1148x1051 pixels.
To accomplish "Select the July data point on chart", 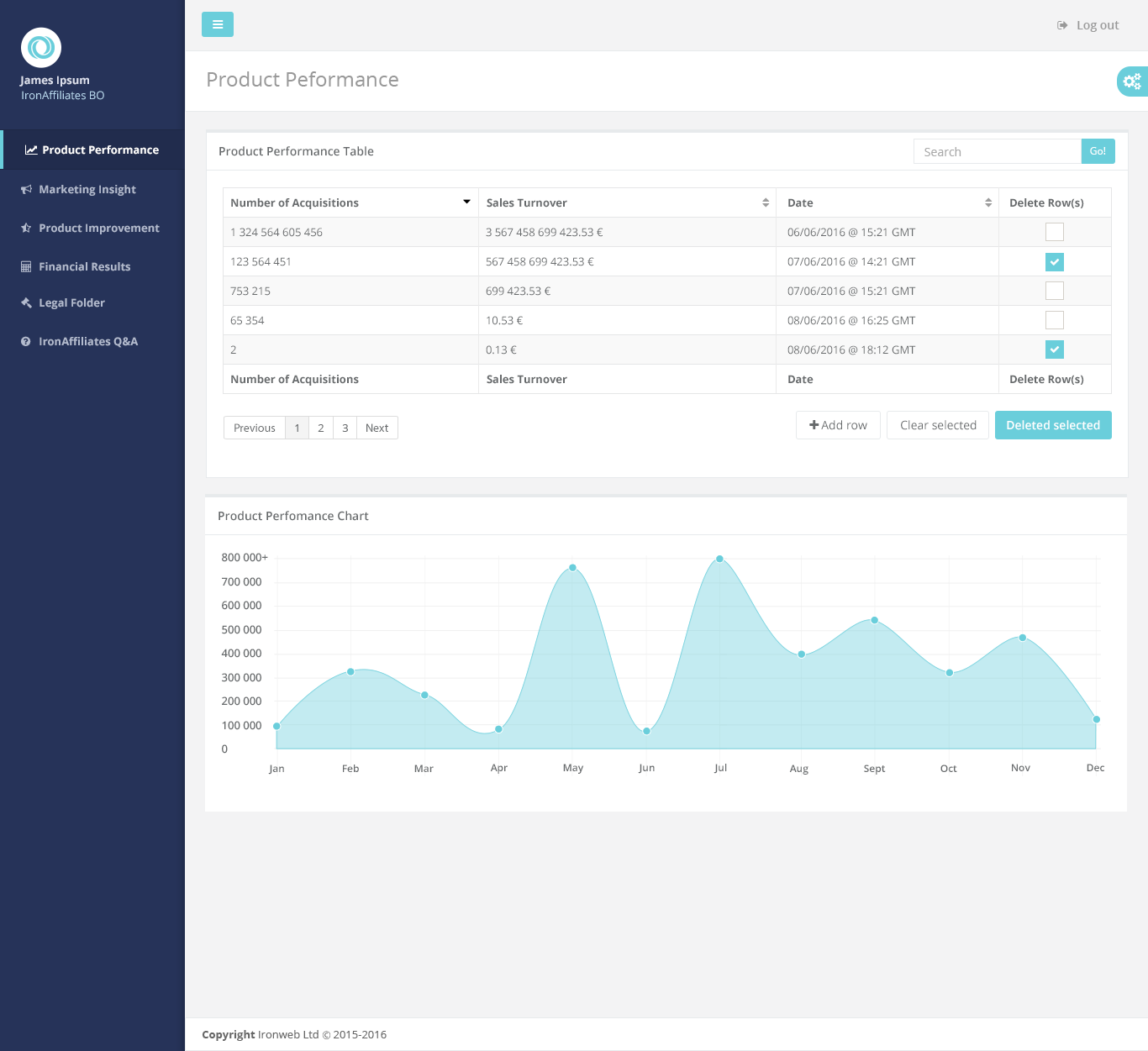I will tap(719, 559).
